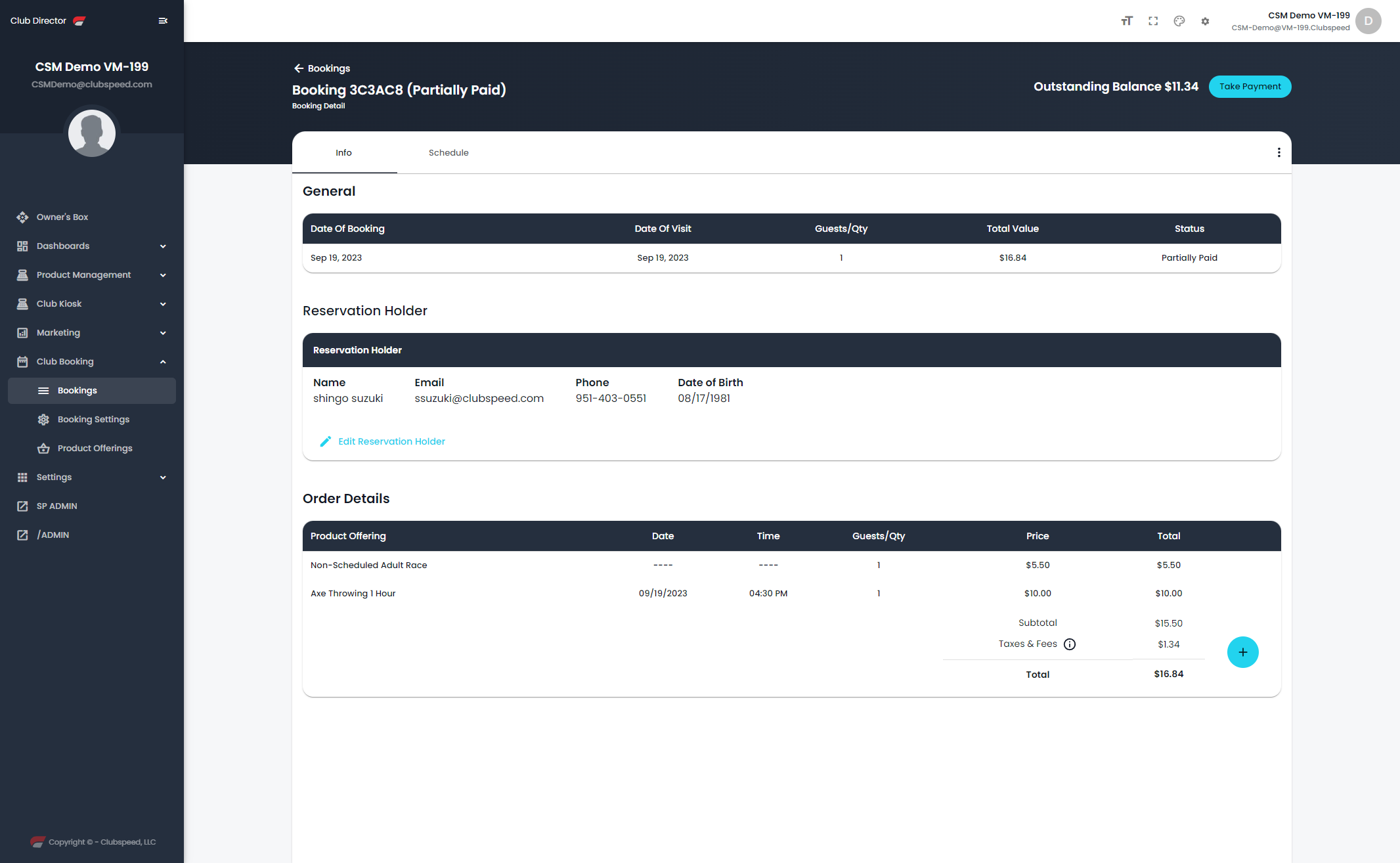Expand the Product Management chevron

click(163, 275)
